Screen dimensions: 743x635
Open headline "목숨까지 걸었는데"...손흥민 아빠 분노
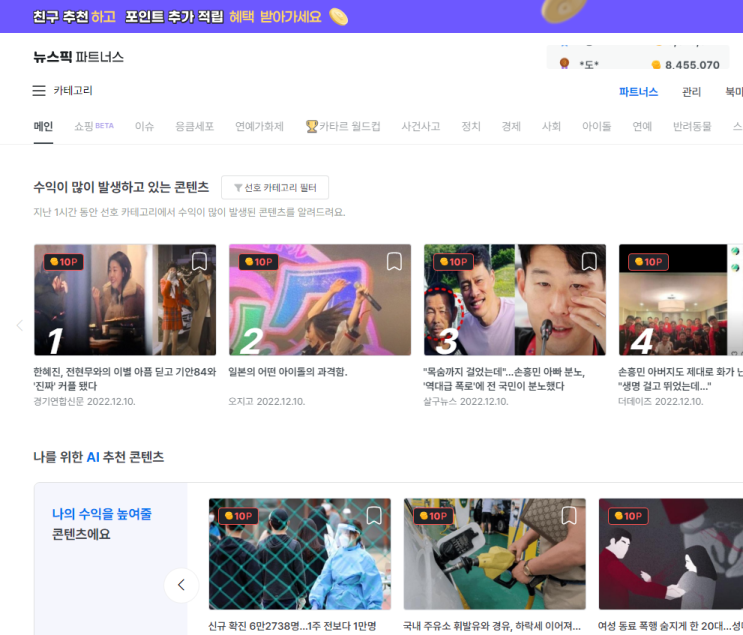[504, 379]
